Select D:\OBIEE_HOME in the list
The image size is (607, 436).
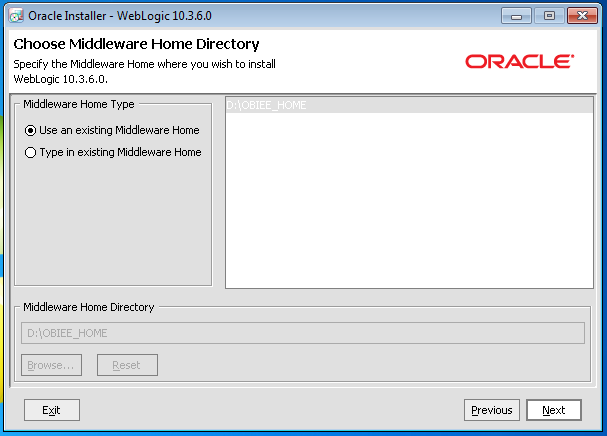(409, 105)
